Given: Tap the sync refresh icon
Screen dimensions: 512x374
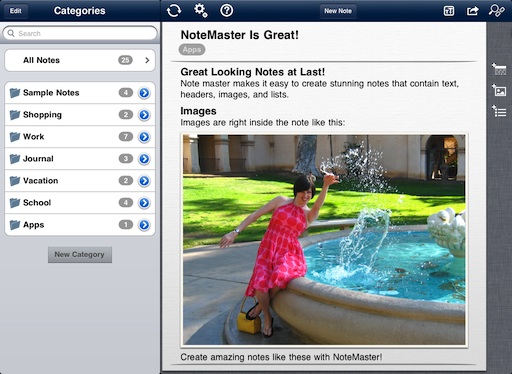Looking at the screenshot, I should 174,11.
